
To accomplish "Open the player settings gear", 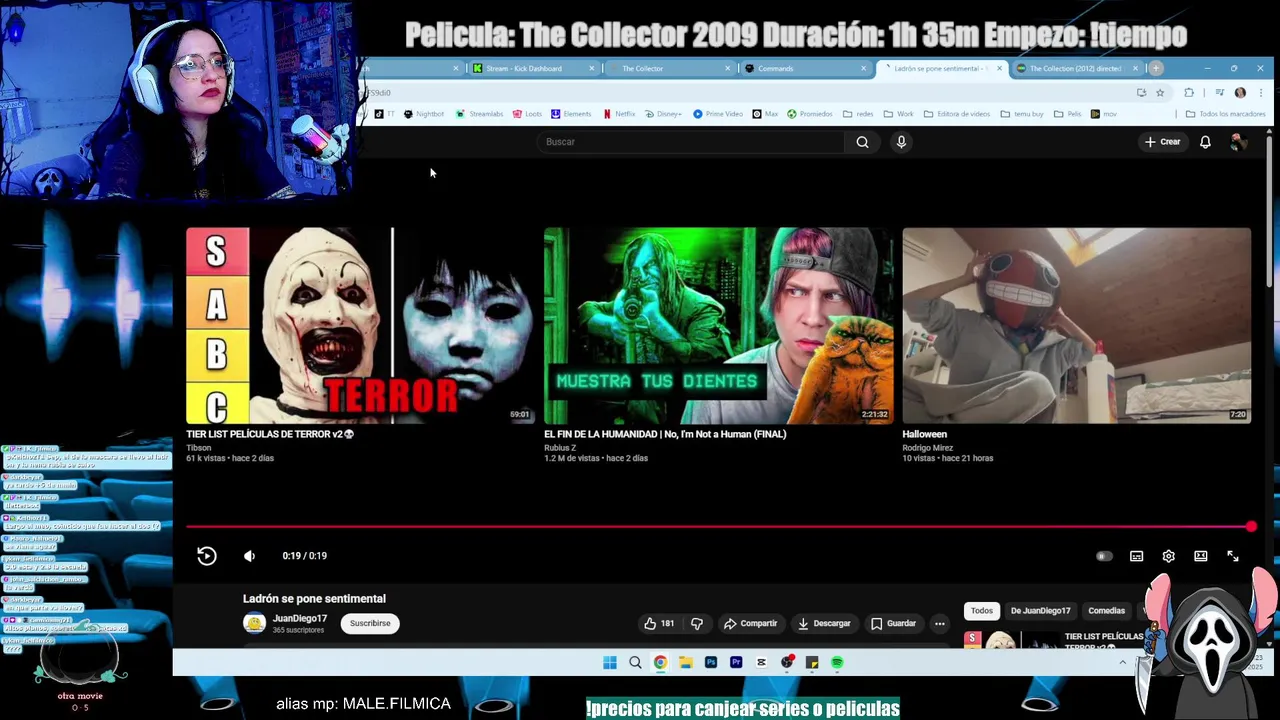I will coord(1168,556).
